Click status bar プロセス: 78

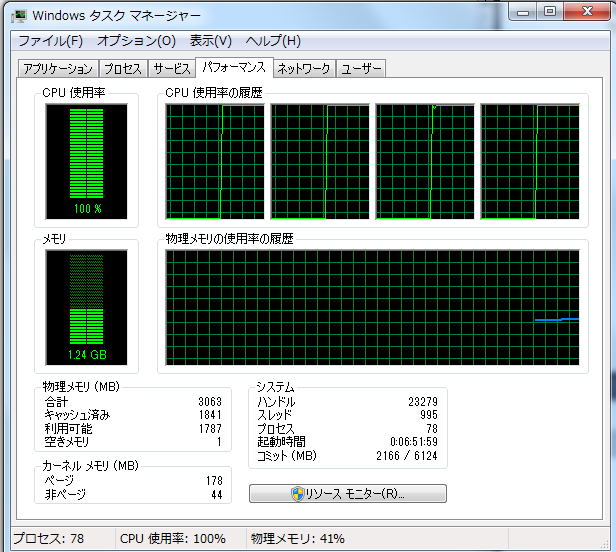(x=49, y=538)
